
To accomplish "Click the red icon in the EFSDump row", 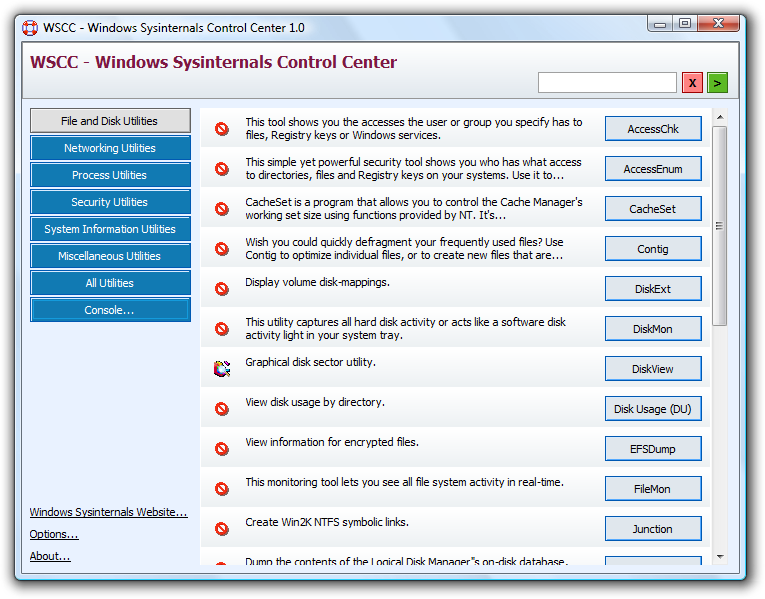I will (x=222, y=449).
